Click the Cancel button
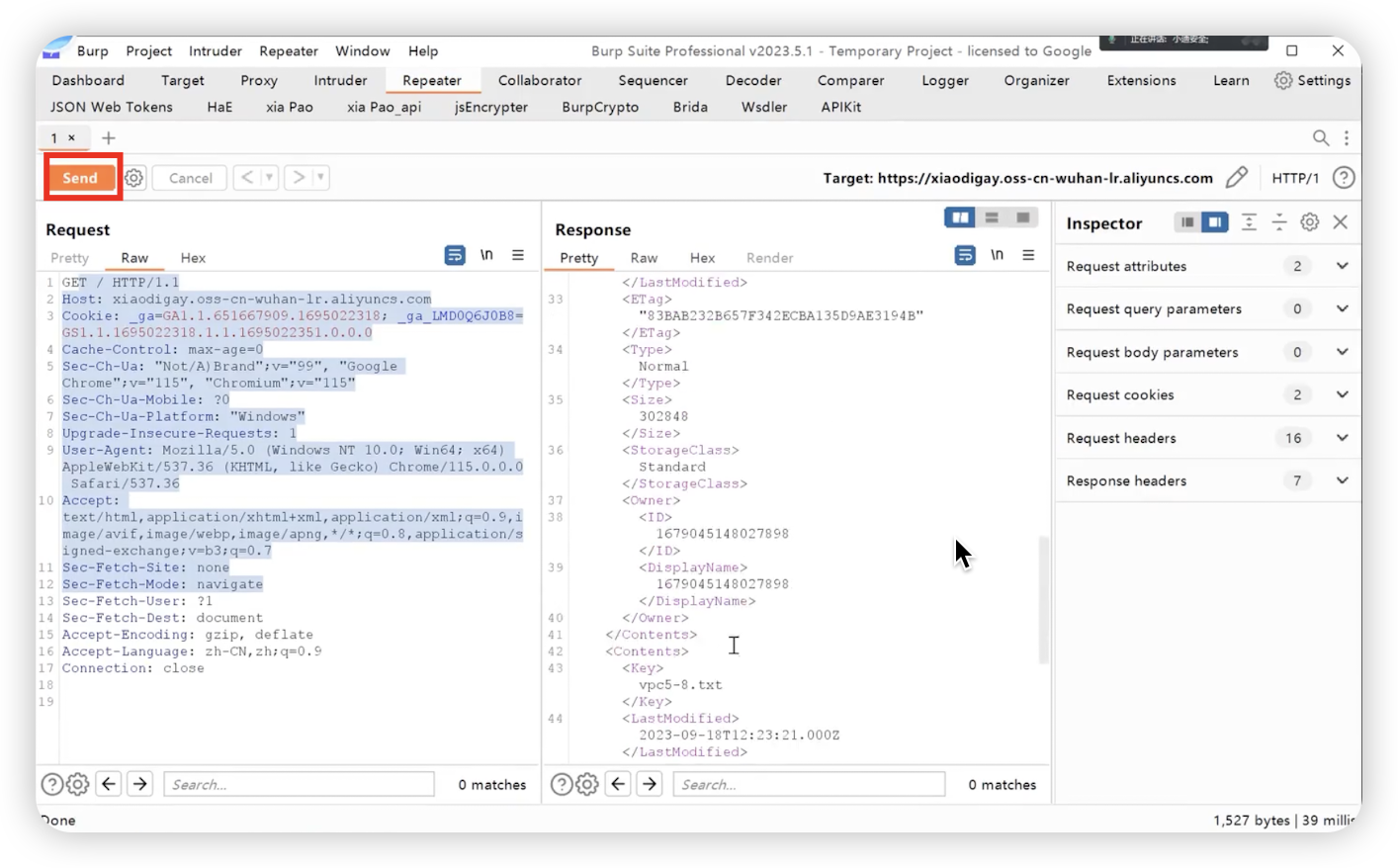This screenshot has height=868, width=1398. tap(190, 178)
